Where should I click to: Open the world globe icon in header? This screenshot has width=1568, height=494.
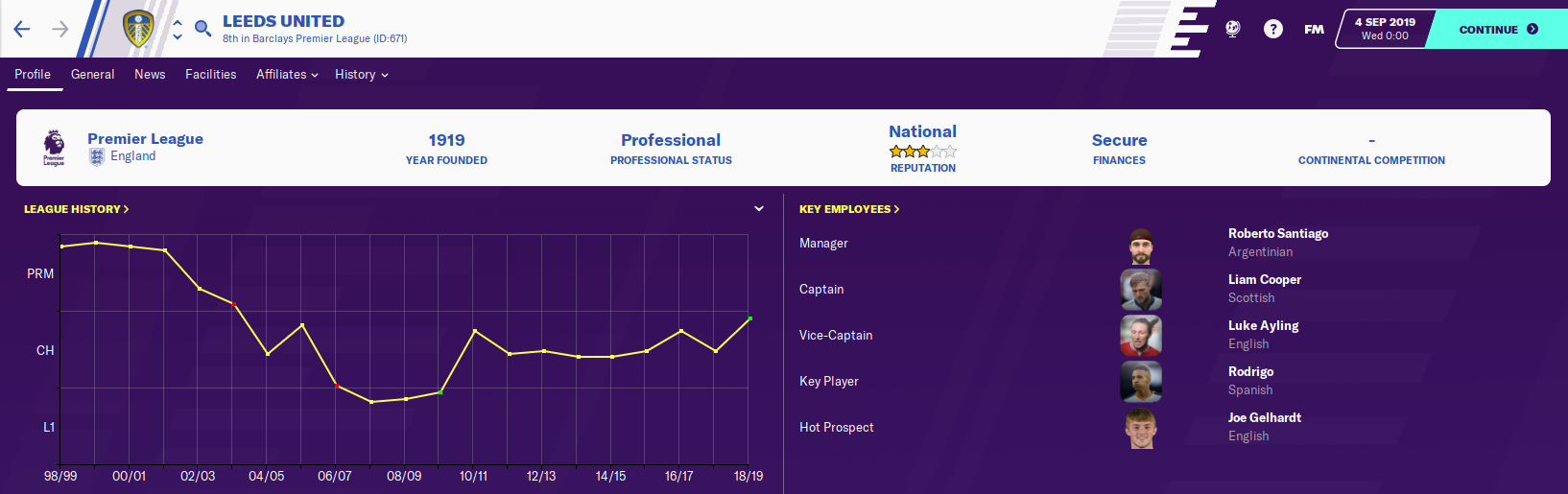1233,29
